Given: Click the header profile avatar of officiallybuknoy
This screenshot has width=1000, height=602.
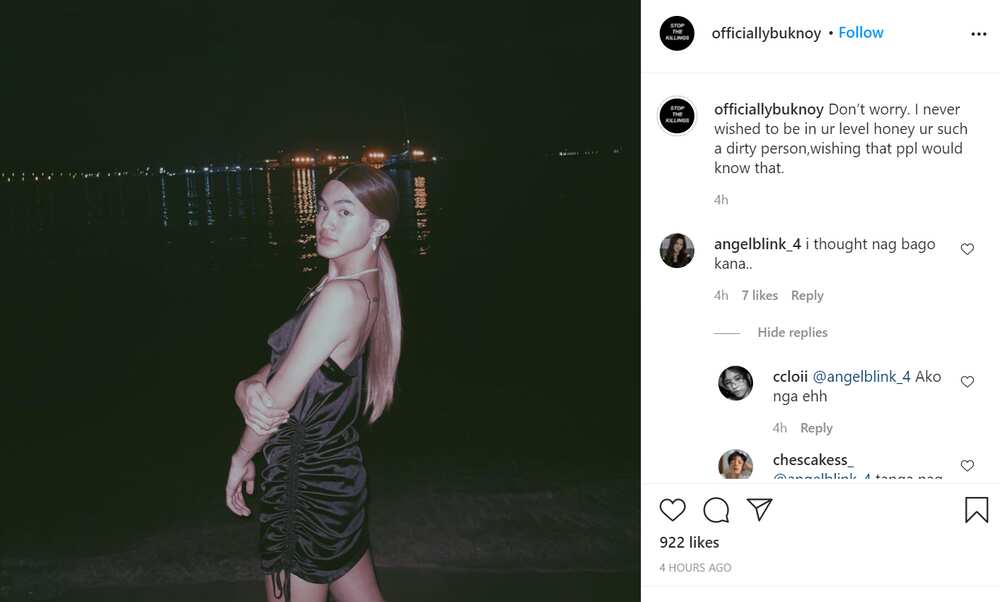Looking at the screenshot, I should point(677,33).
